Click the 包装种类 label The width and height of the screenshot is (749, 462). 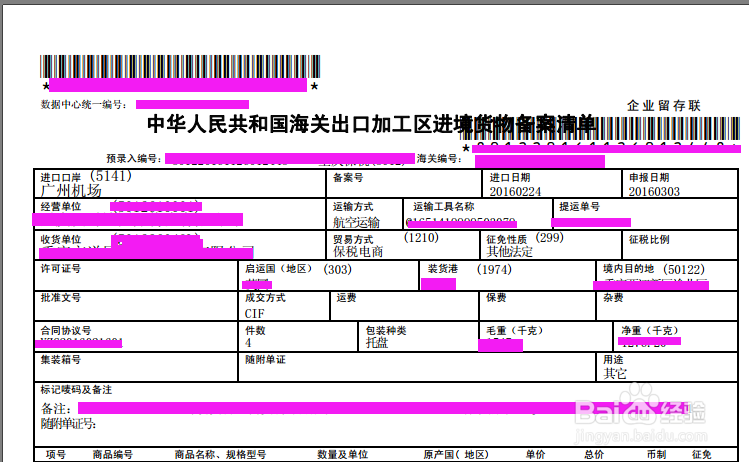point(386,330)
